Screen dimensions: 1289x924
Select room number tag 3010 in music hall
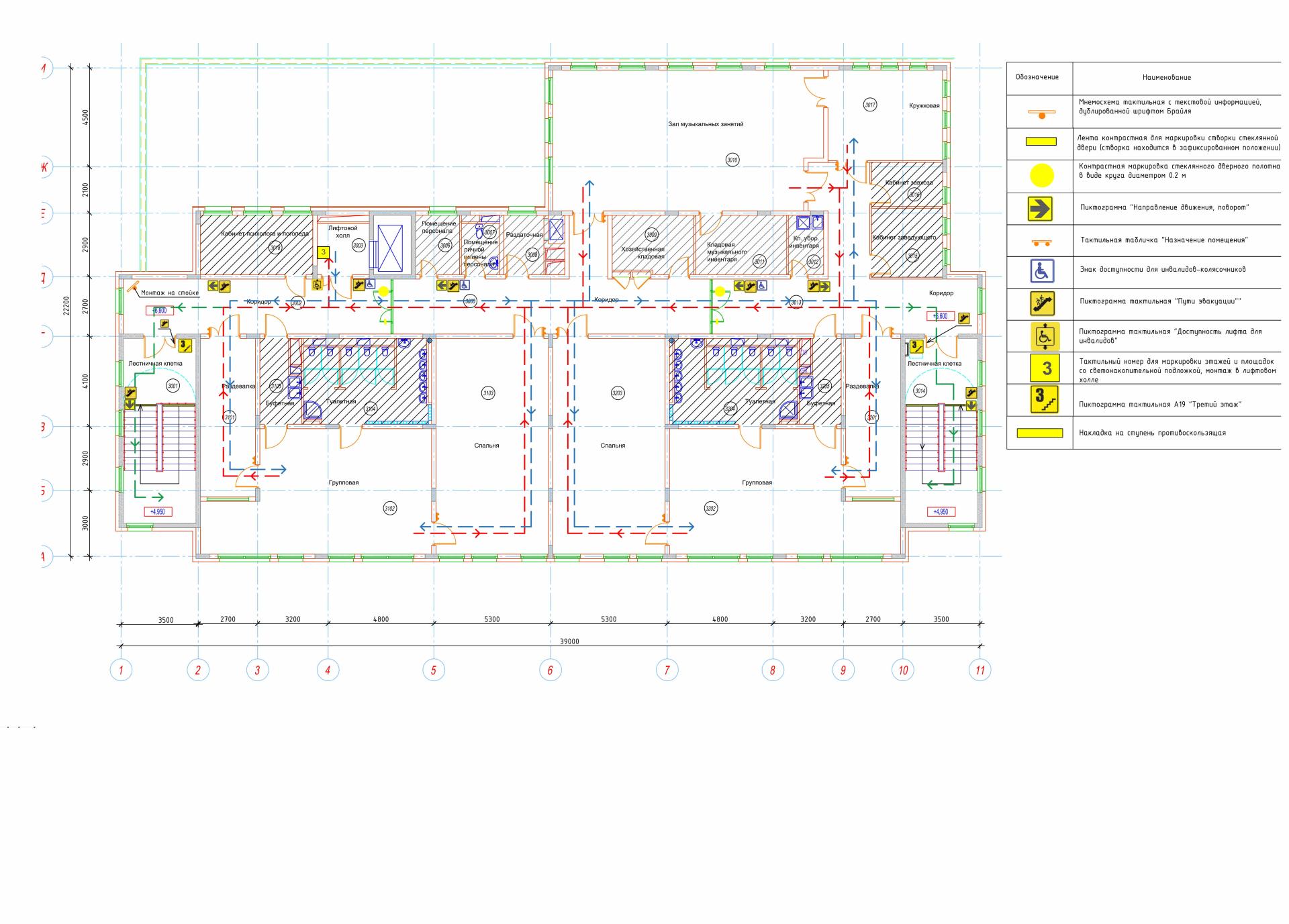click(x=732, y=160)
